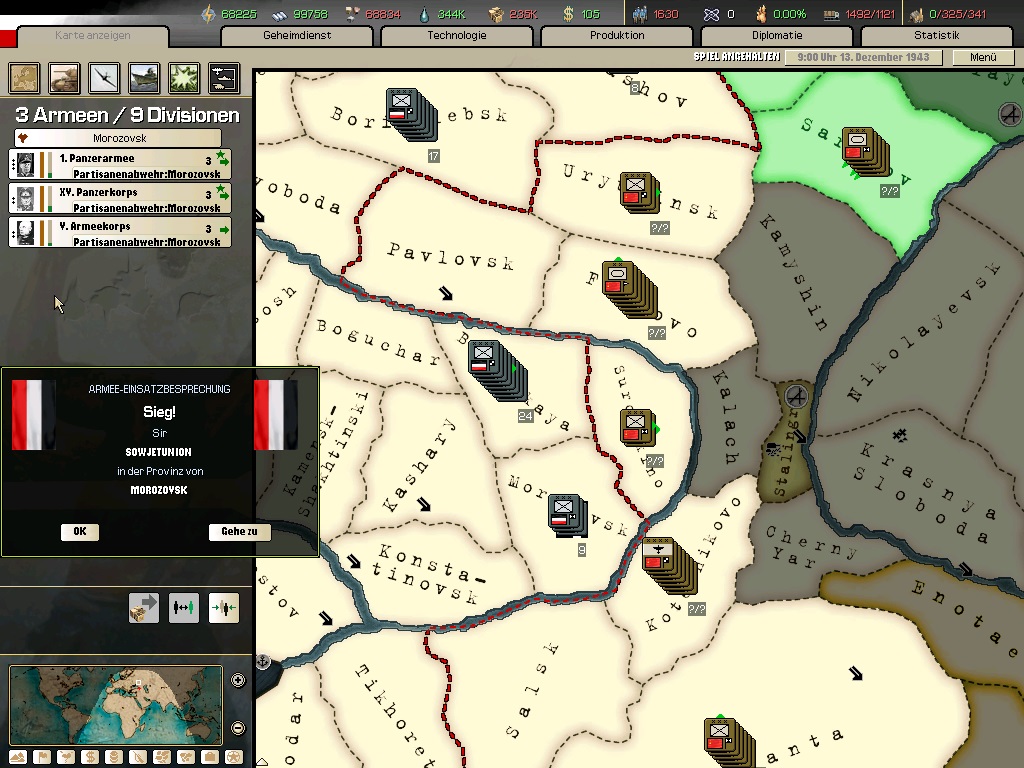
Task: Expand the XV. Panzerkorps unit entry
Action: [x=120, y=199]
